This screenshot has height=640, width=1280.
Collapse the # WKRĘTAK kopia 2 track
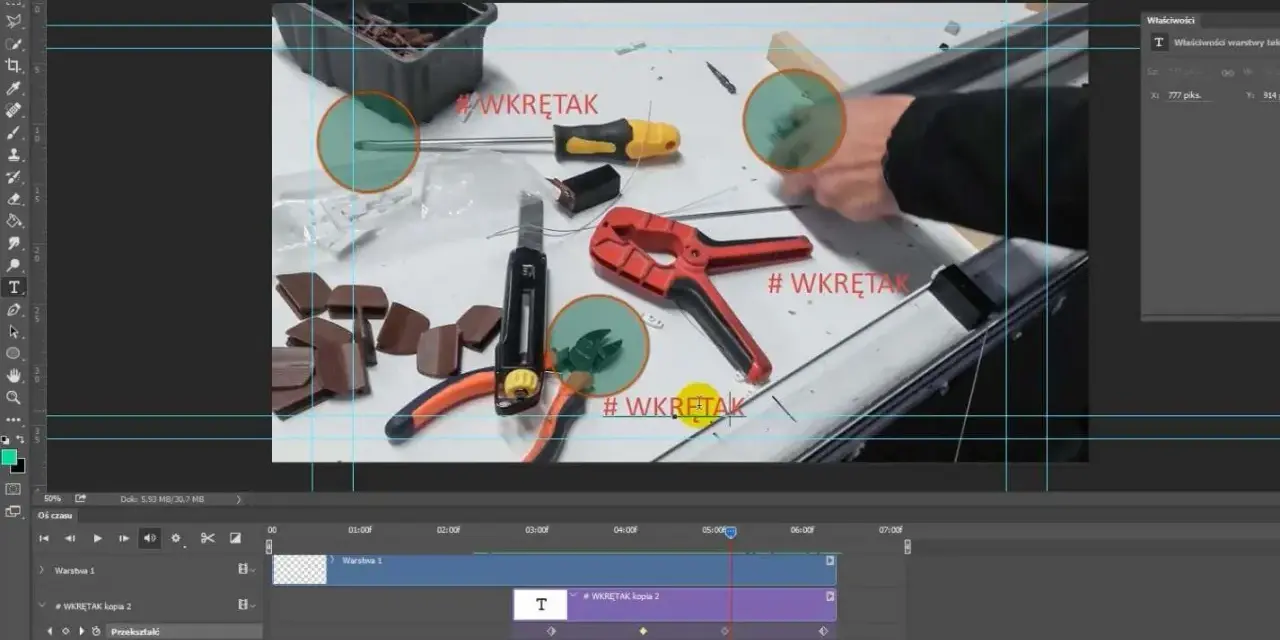click(x=41, y=606)
